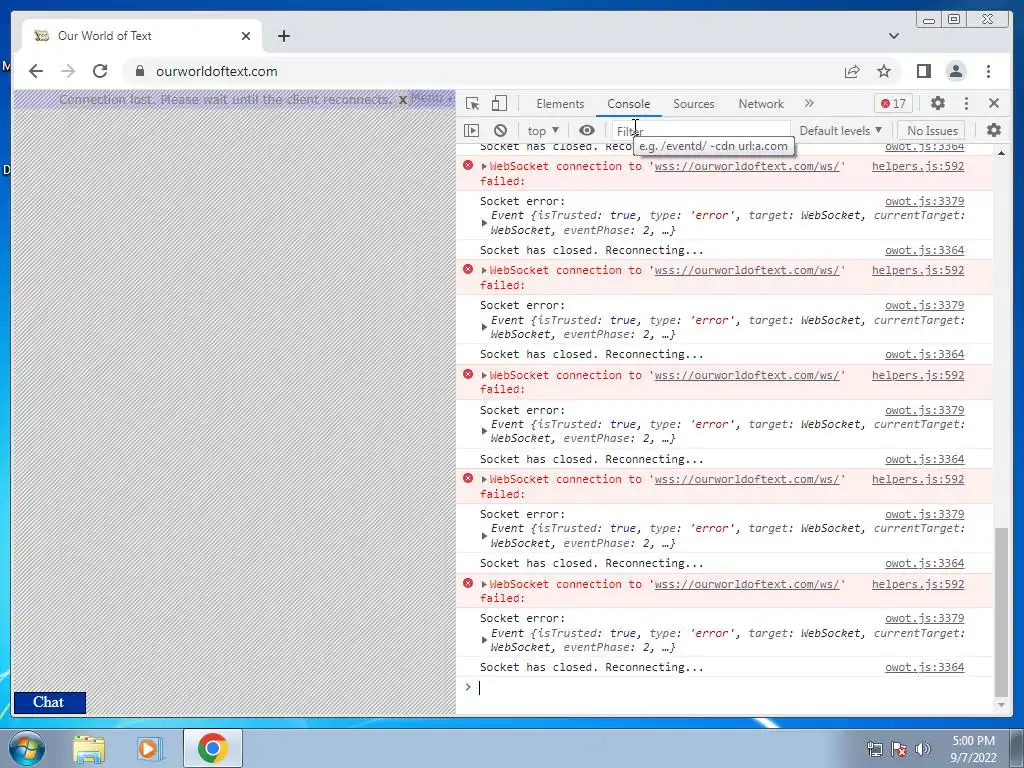Expand the first Event object under Socket error
The image size is (1024, 768).
coord(484,223)
